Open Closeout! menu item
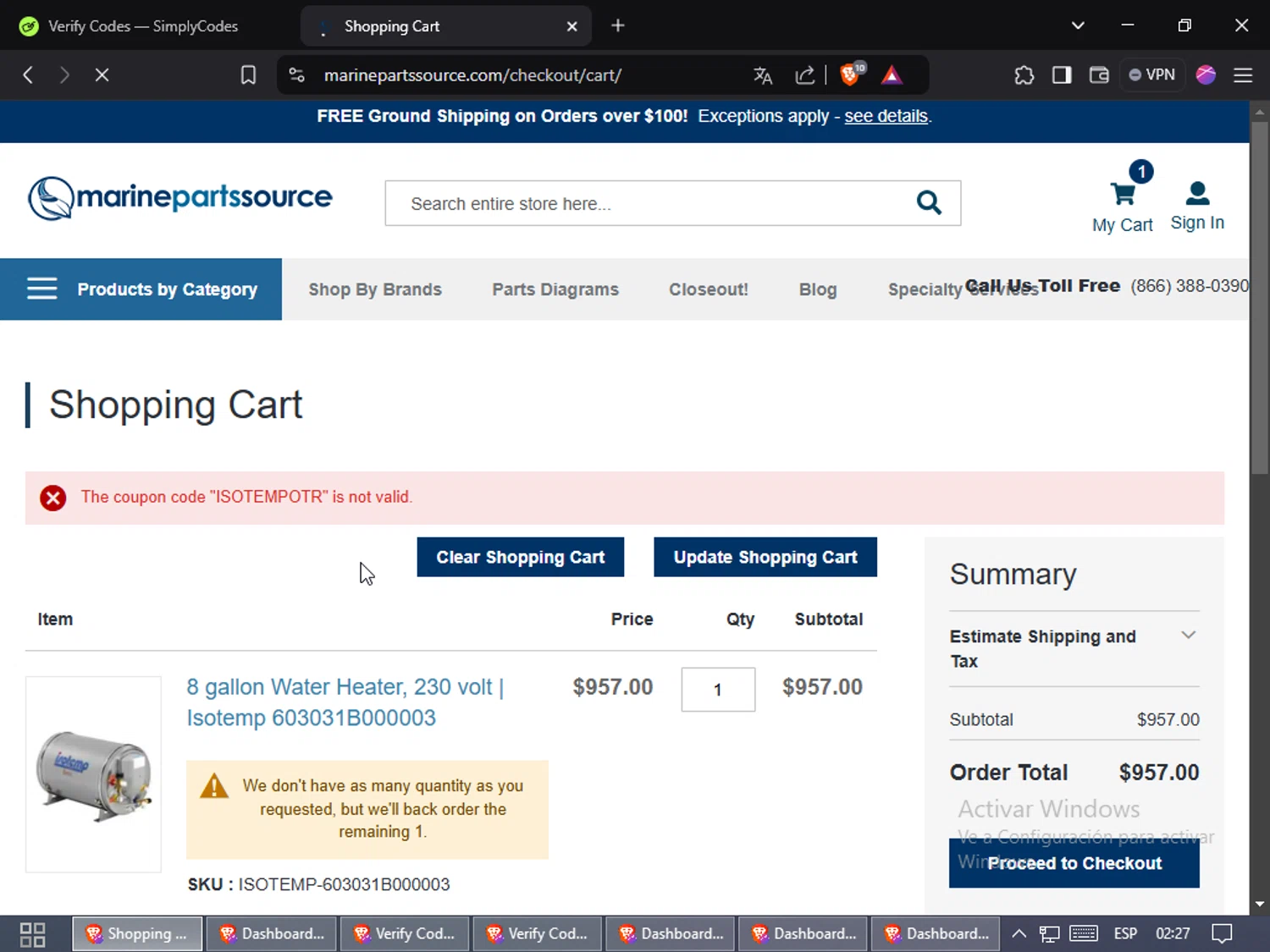Image resolution: width=1270 pixels, height=952 pixels. click(x=709, y=289)
